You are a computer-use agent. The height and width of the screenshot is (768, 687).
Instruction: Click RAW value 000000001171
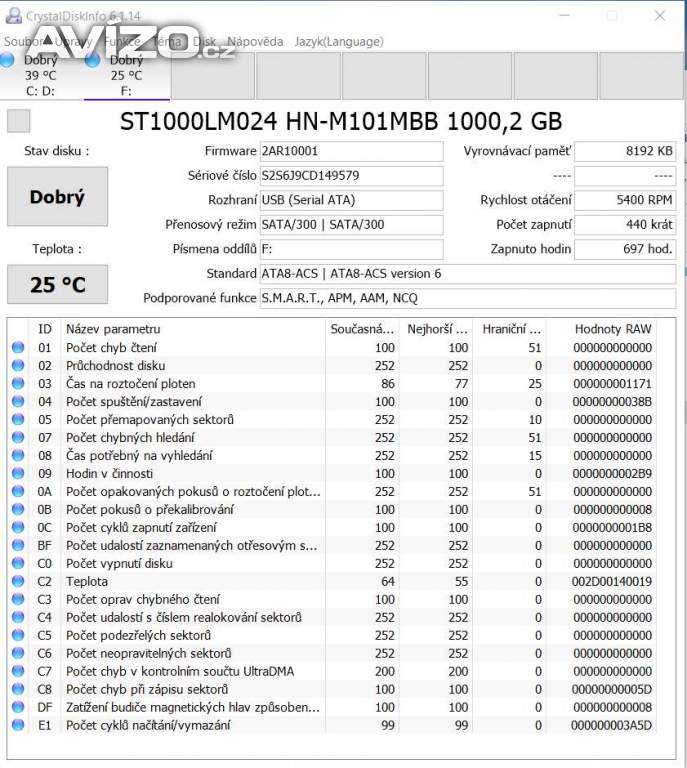click(613, 384)
